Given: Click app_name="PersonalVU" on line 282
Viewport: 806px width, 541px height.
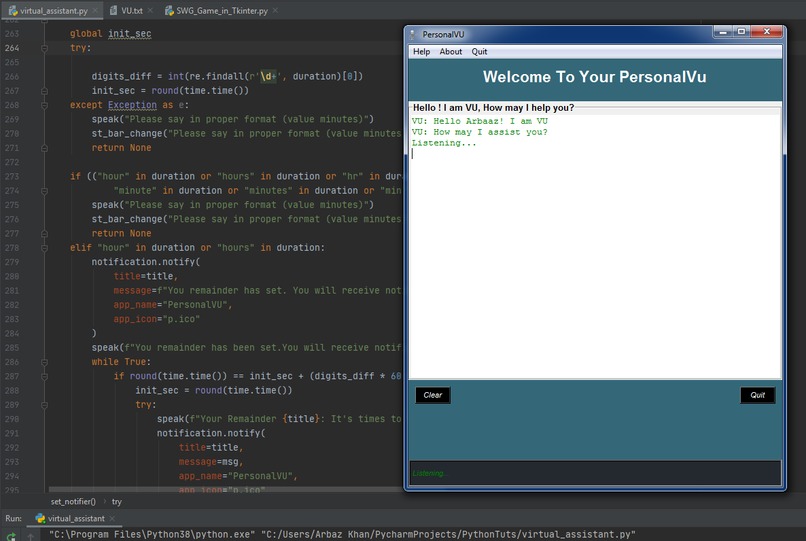Looking at the screenshot, I should [x=173, y=305].
